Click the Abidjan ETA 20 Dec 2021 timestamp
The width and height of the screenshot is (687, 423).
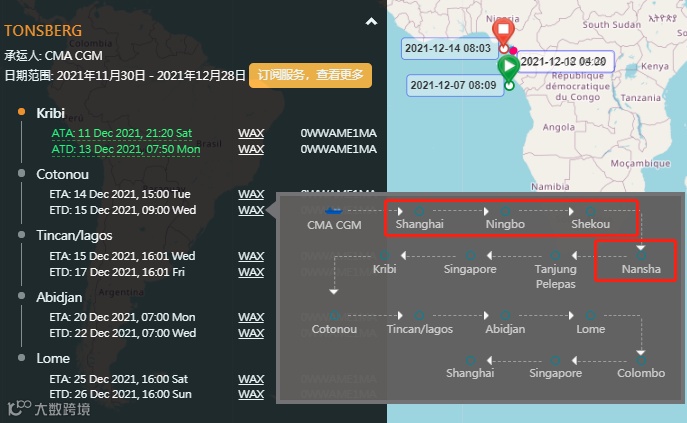[x=122, y=317]
